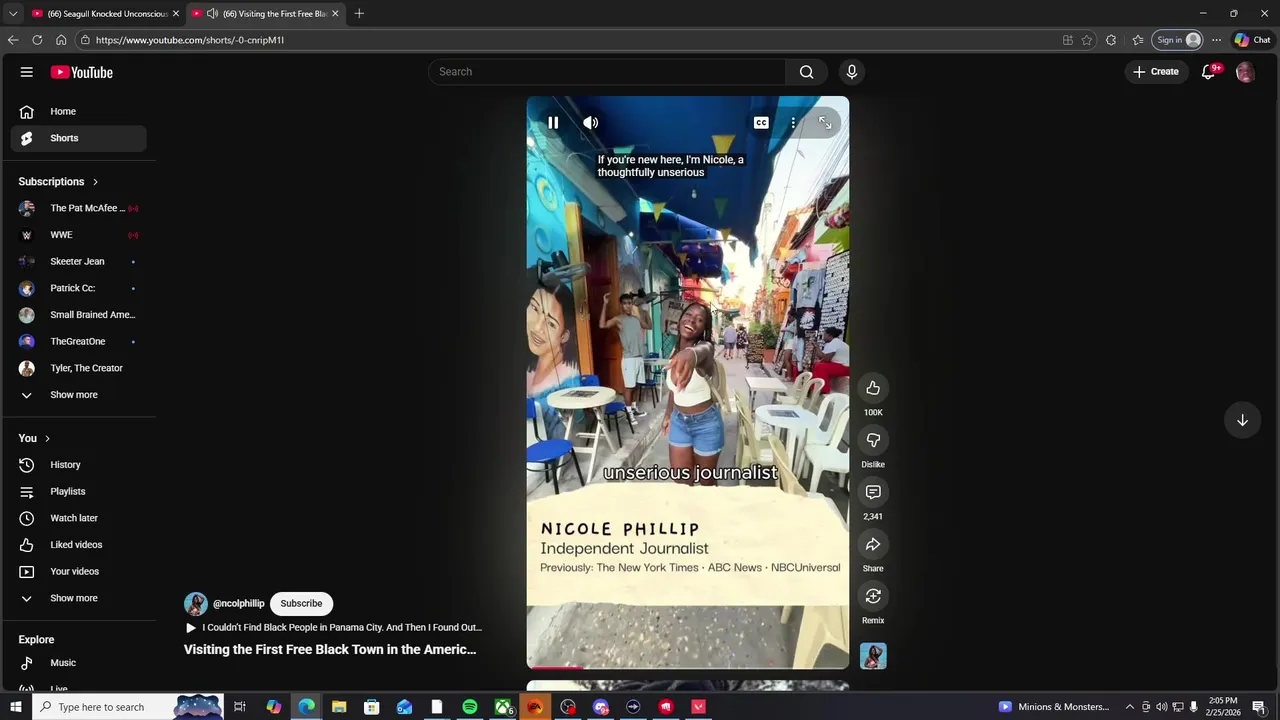1280x720 pixels.
Task: Refresh the page
Action: (37, 40)
